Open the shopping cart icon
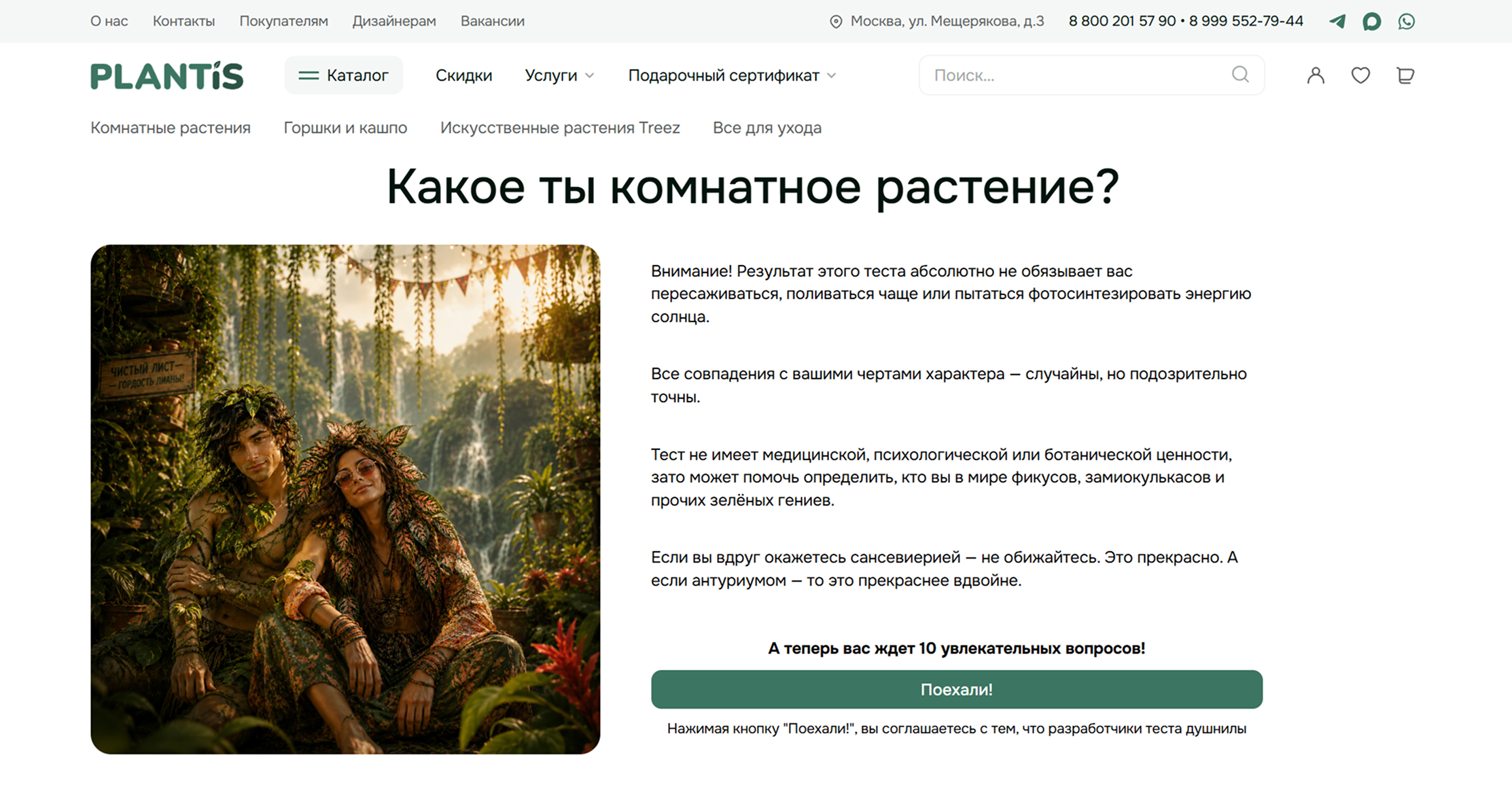This screenshot has height=789, width=1512. 1405,75
